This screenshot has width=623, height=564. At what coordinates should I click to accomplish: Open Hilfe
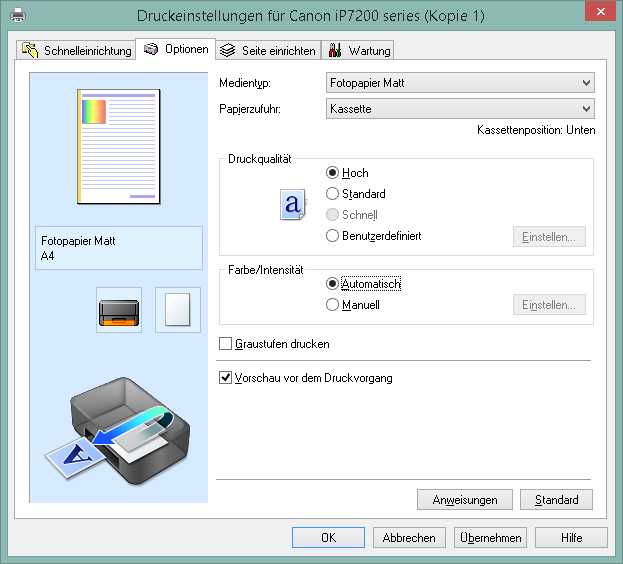coord(571,538)
